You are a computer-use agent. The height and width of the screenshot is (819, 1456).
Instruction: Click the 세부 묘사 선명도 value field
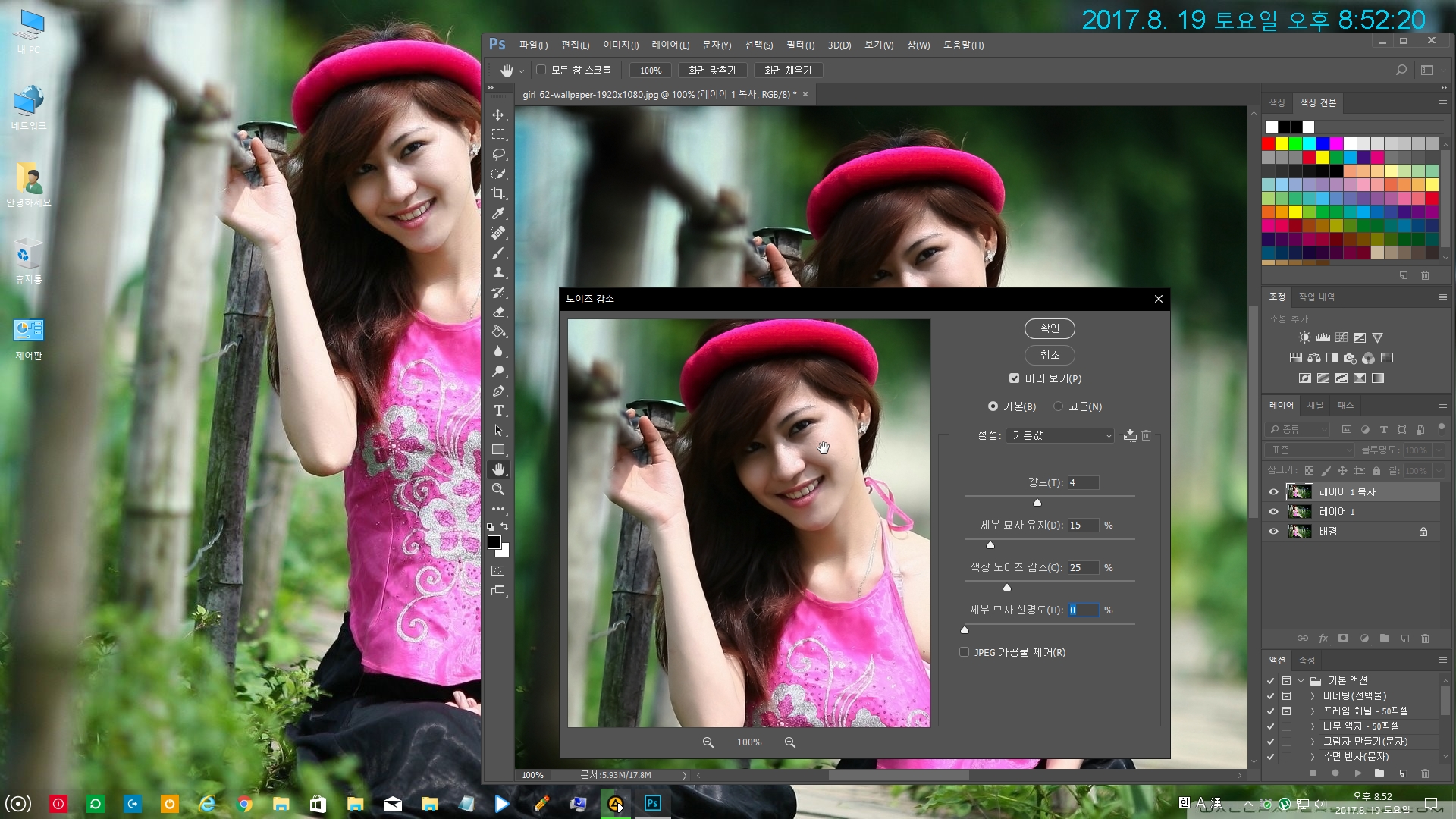coord(1083,610)
